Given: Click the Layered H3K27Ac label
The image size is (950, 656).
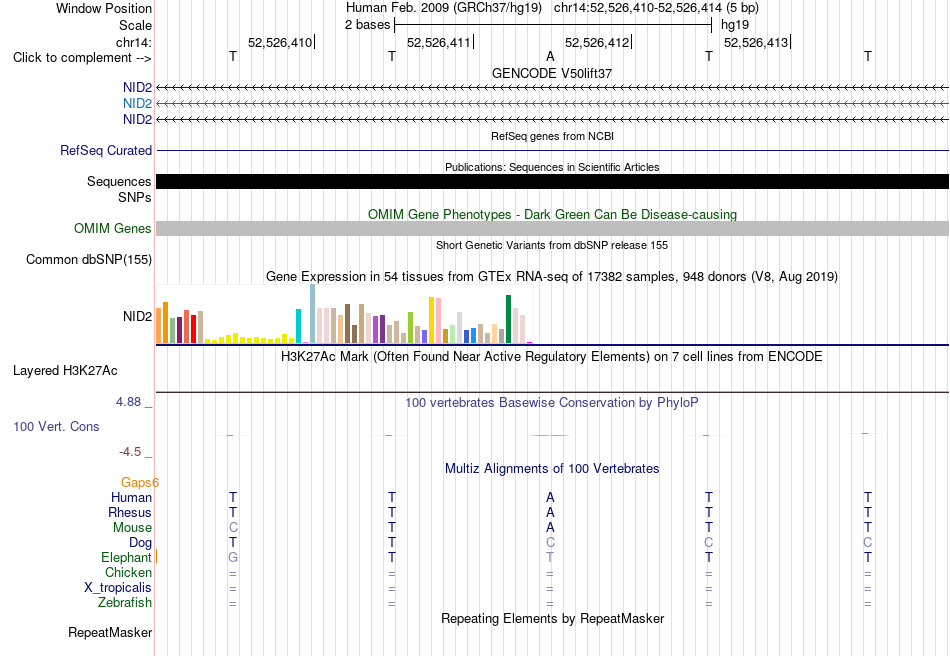Looking at the screenshot, I should click(65, 371).
